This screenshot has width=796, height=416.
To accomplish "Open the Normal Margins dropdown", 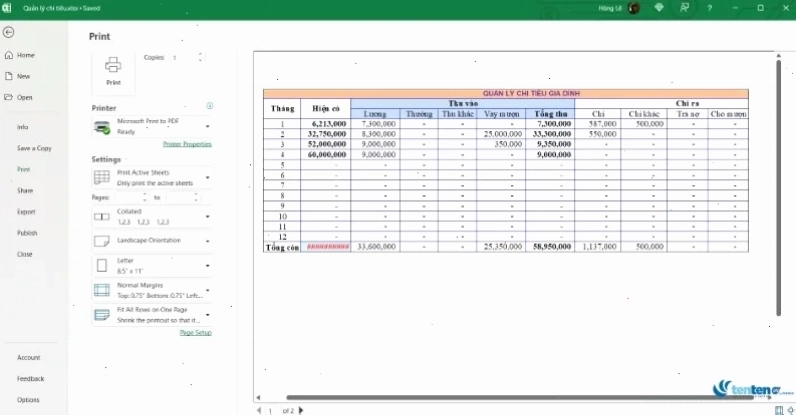I will (x=152, y=291).
